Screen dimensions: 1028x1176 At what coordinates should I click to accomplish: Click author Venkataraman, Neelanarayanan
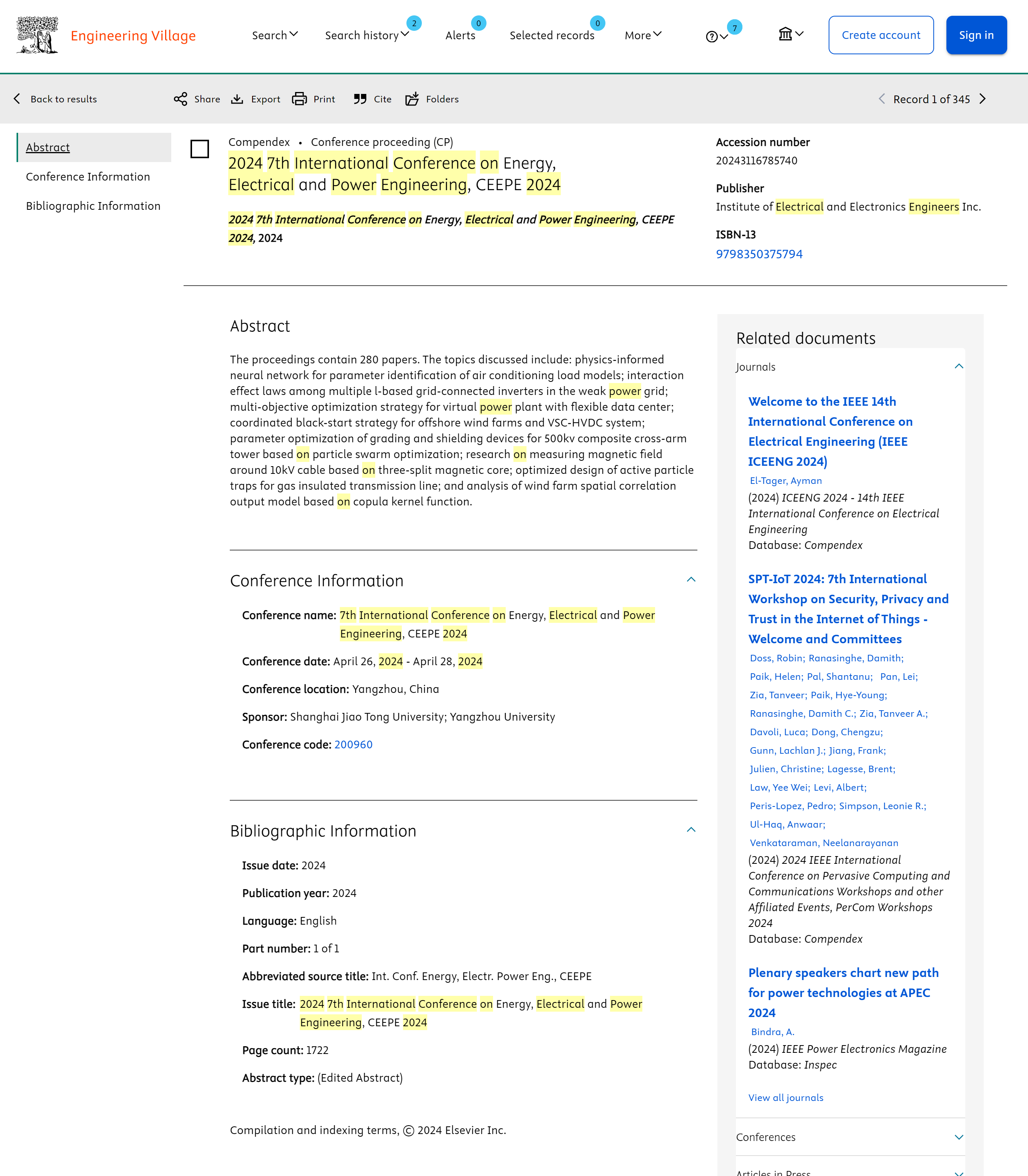(824, 843)
